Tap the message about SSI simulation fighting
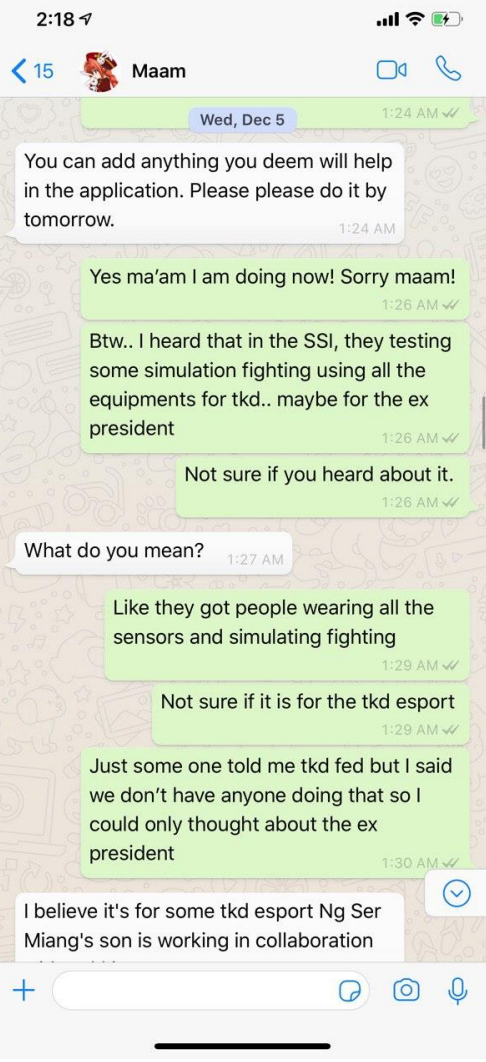 [275, 387]
